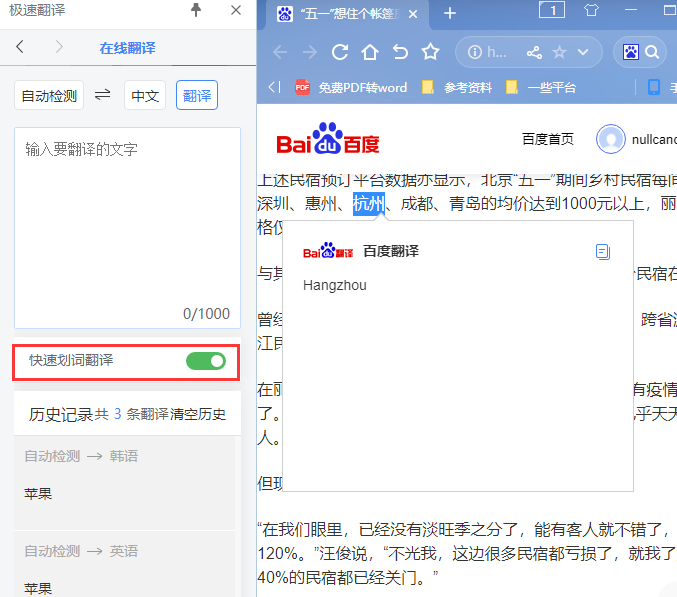This screenshot has width=677, height=597.
Task: Click the address bar URL text
Action: point(497,53)
